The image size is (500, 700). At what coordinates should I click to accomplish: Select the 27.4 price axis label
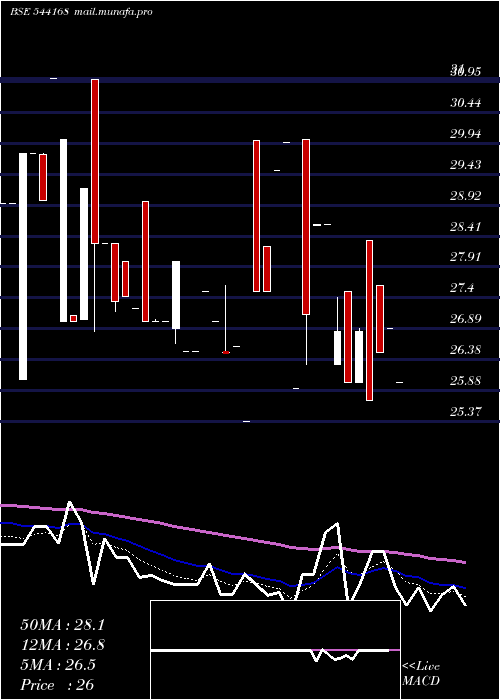pos(462,288)
